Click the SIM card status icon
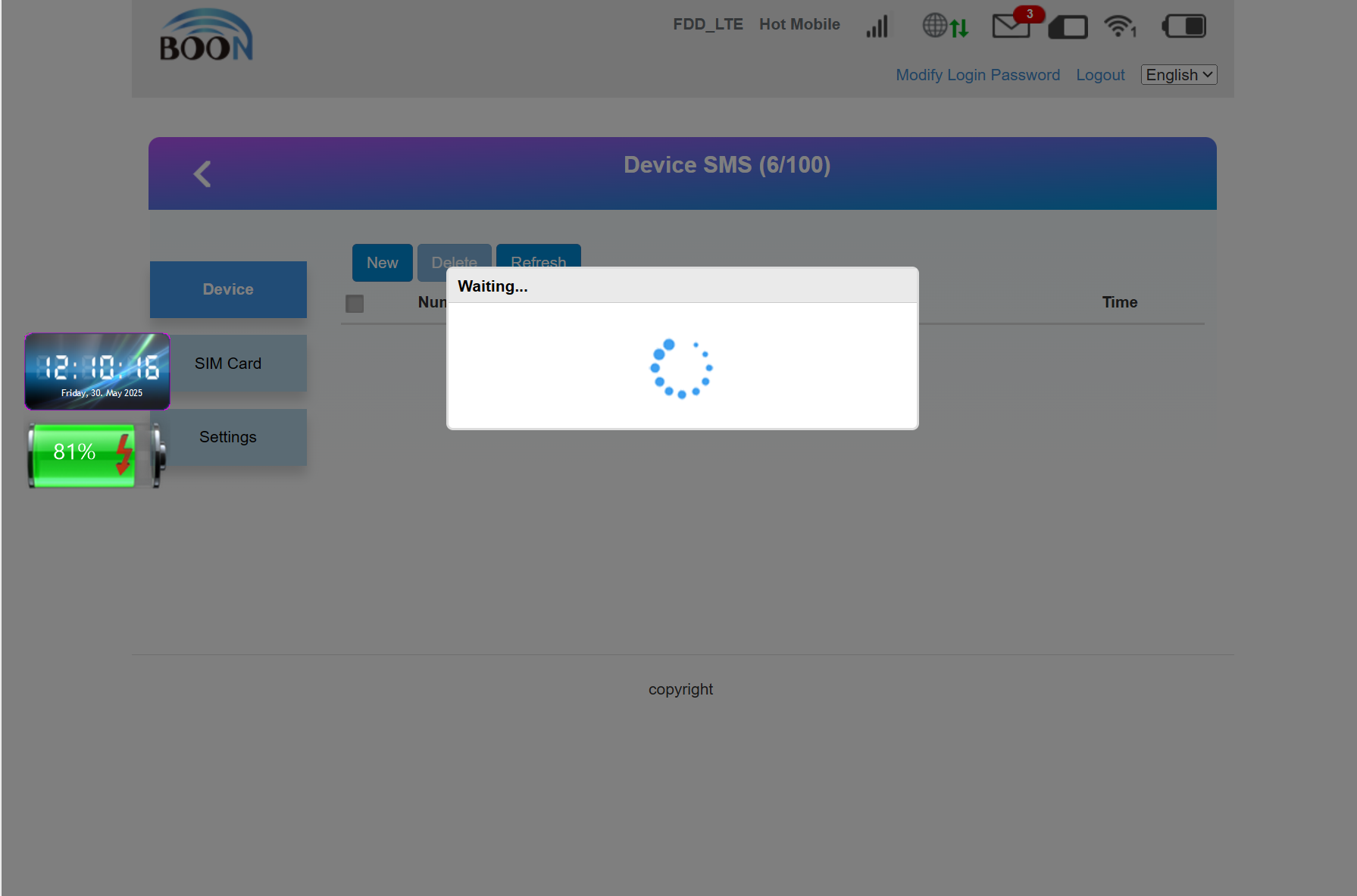The height and width of the screenshot is (896, 1357). tap(1068, 27)
